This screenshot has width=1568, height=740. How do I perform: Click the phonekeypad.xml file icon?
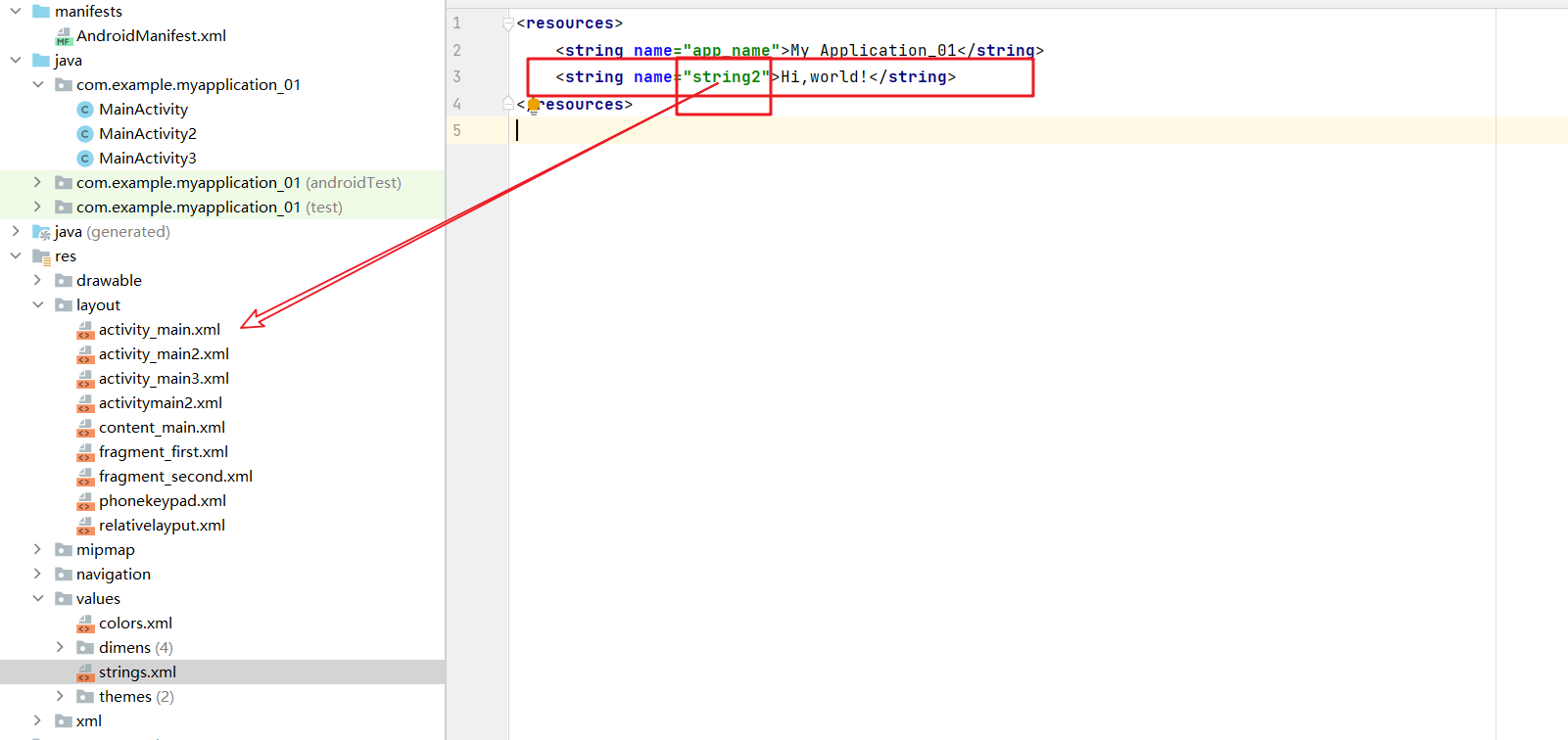point(85,501)
